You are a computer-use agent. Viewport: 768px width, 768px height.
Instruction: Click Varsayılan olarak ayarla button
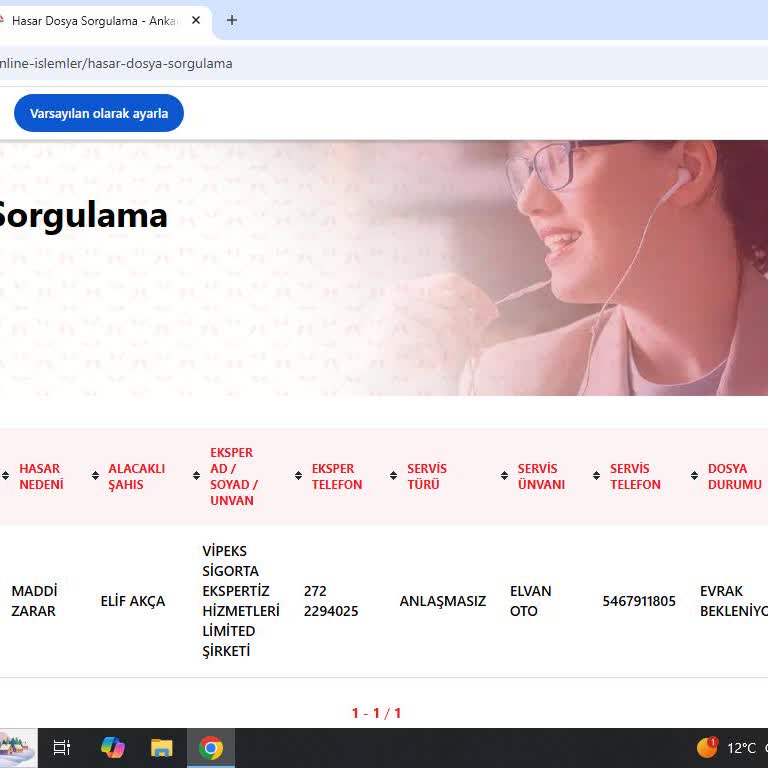point(99,113)
